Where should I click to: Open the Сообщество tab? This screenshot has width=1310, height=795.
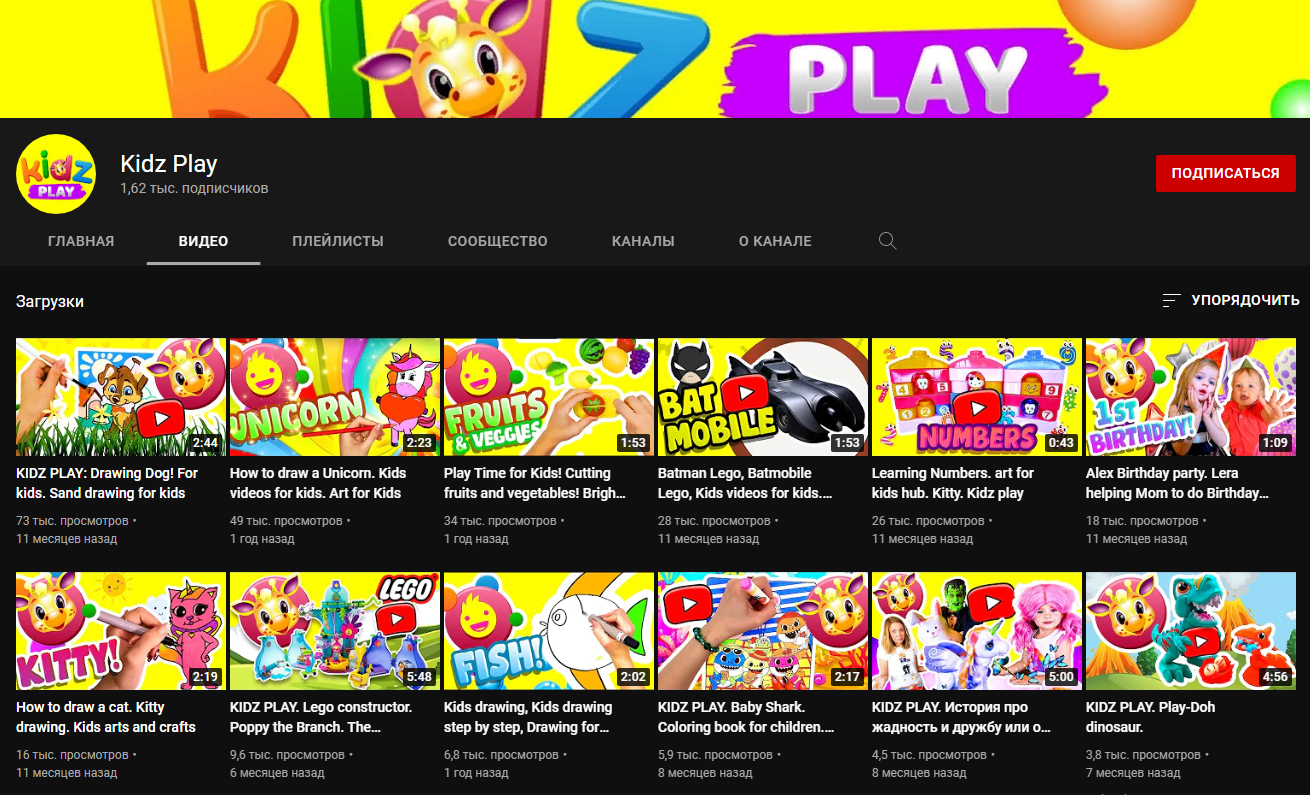pyautogui.click(x=498, y=241)
